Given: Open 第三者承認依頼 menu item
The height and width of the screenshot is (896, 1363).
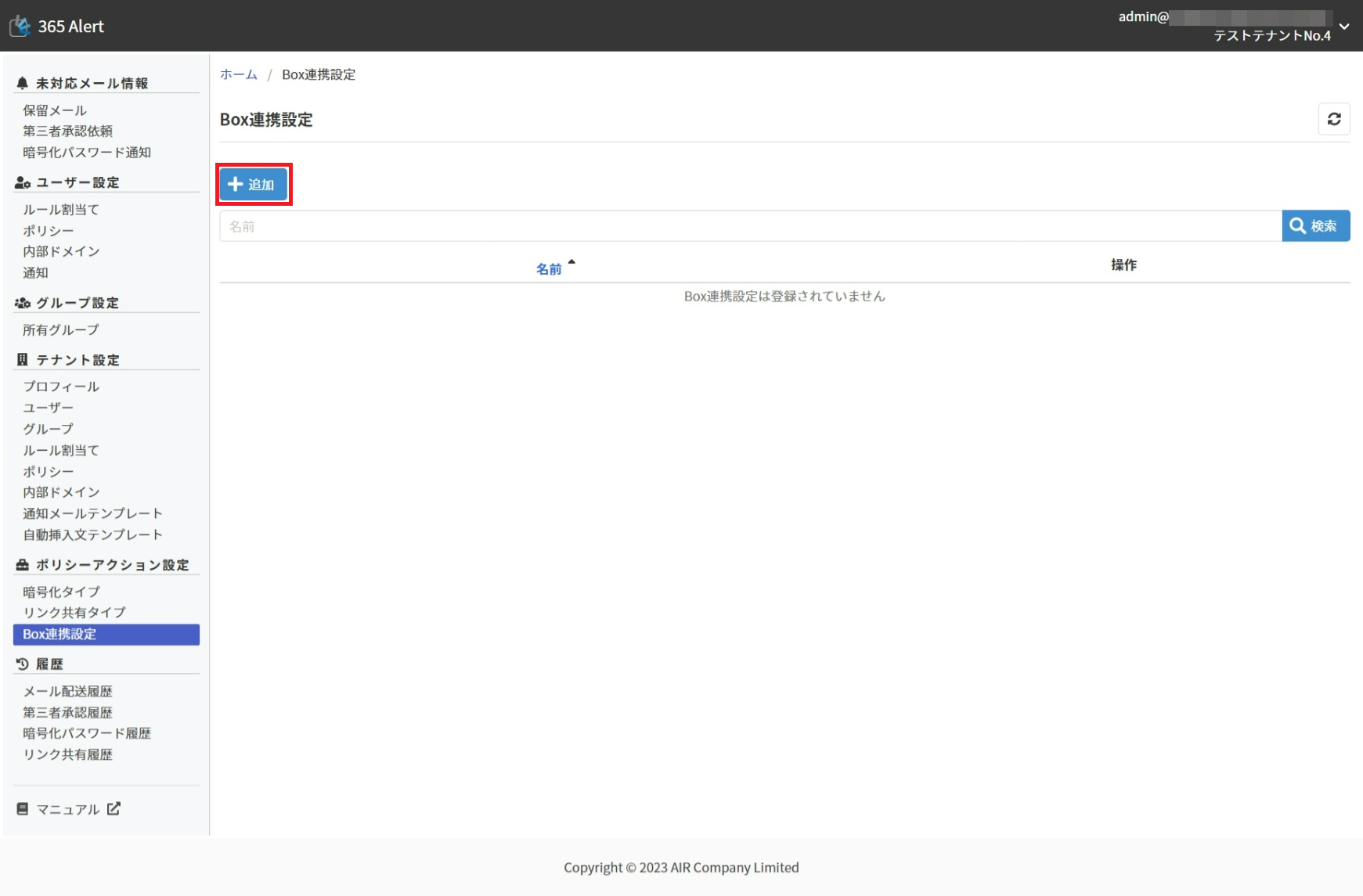Looking at the screenshot, I should pos(68,131).
